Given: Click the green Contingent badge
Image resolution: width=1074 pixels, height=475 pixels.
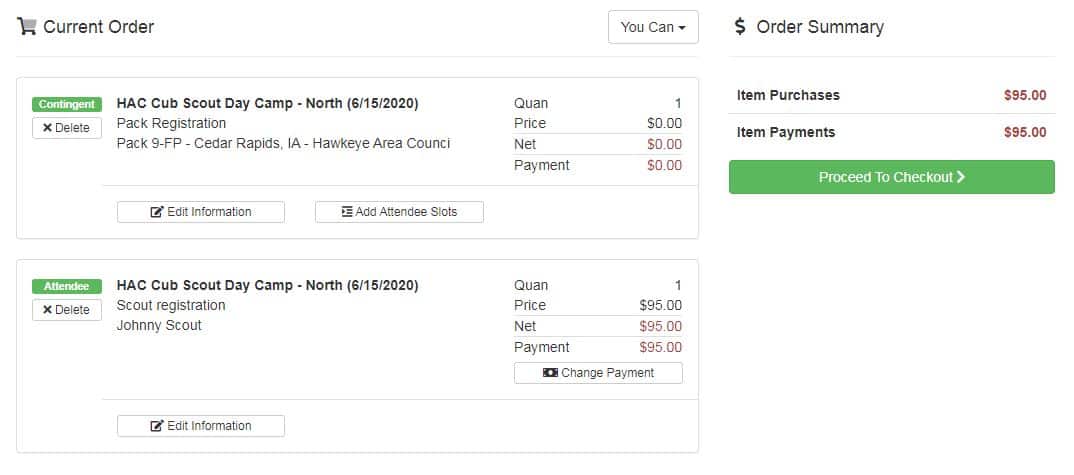Looking at the screenshot, I should tap(66, 104).
